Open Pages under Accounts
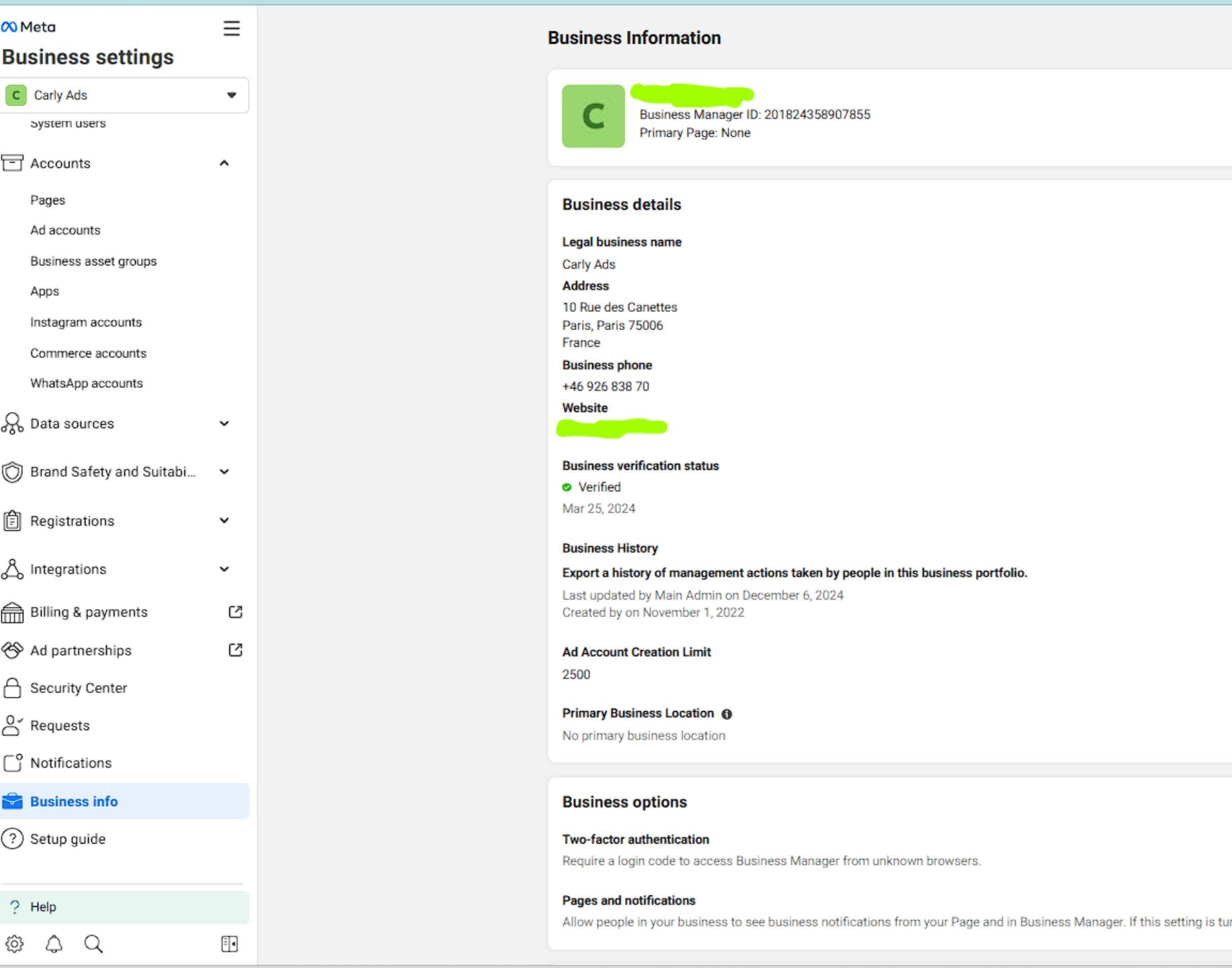1232x968 pixels. 48,200
